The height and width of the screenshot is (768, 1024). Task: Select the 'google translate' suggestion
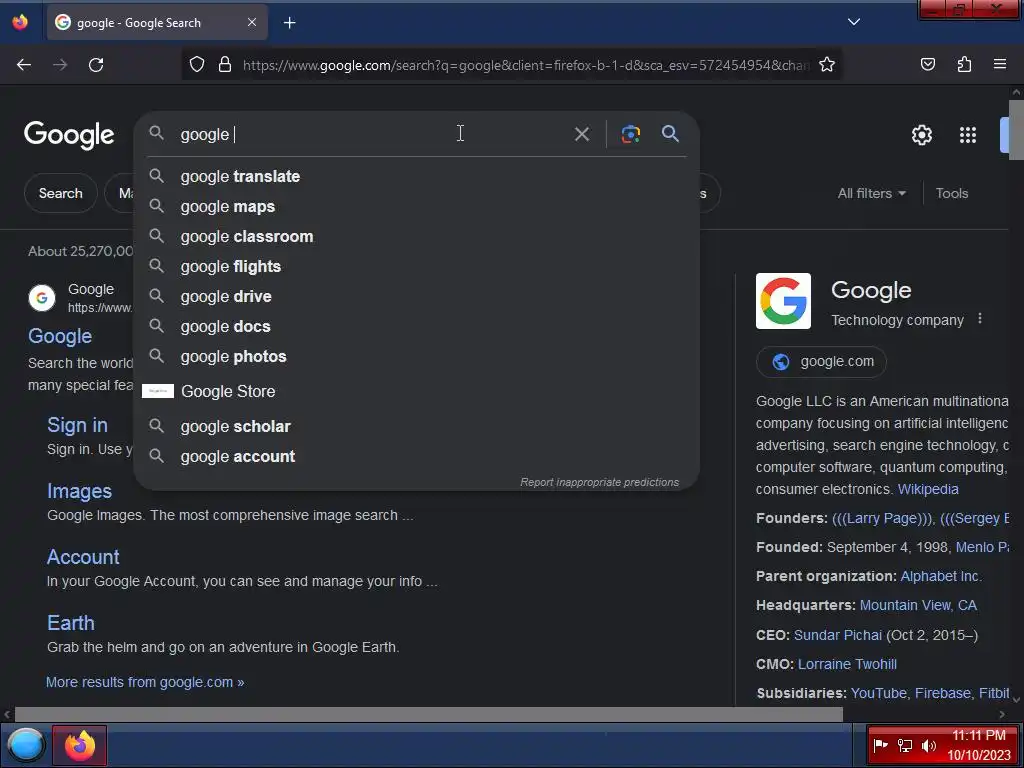pos(416,176)
